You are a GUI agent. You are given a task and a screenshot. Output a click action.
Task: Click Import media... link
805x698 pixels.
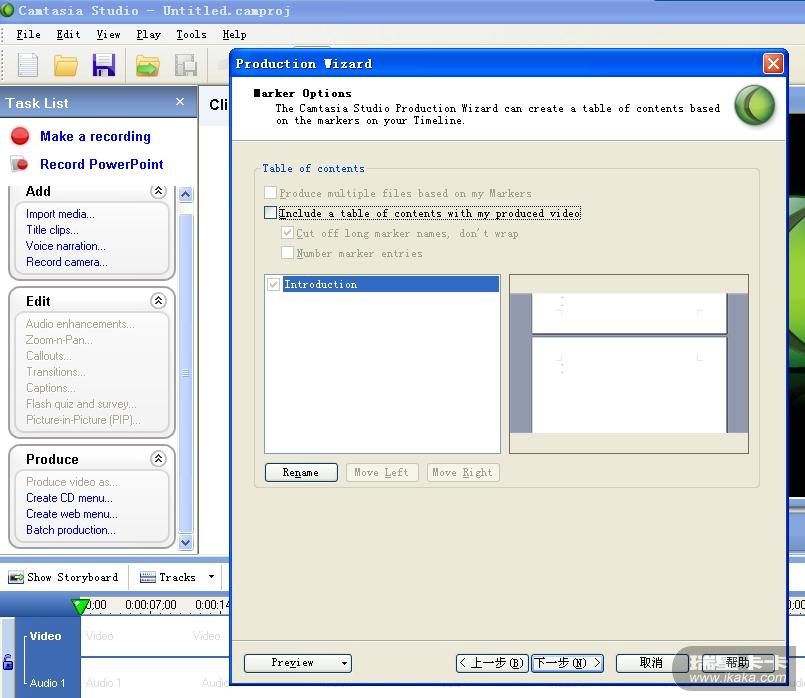click(60, 214)
